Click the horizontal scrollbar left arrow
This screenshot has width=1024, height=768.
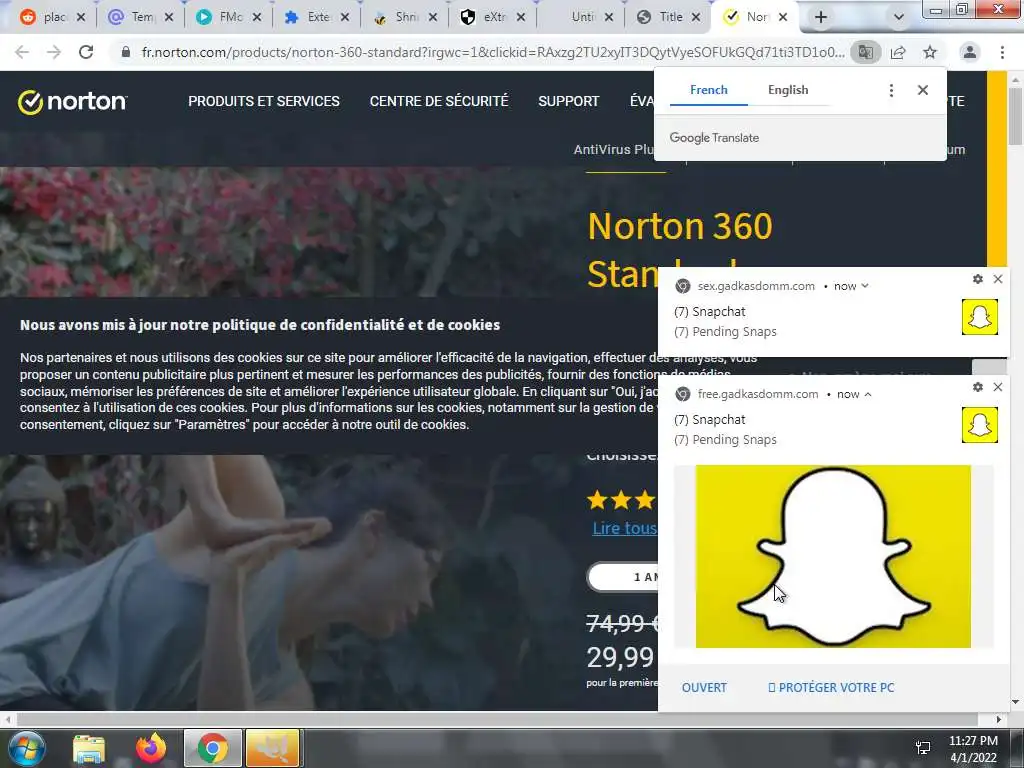(x=7, y=719)
